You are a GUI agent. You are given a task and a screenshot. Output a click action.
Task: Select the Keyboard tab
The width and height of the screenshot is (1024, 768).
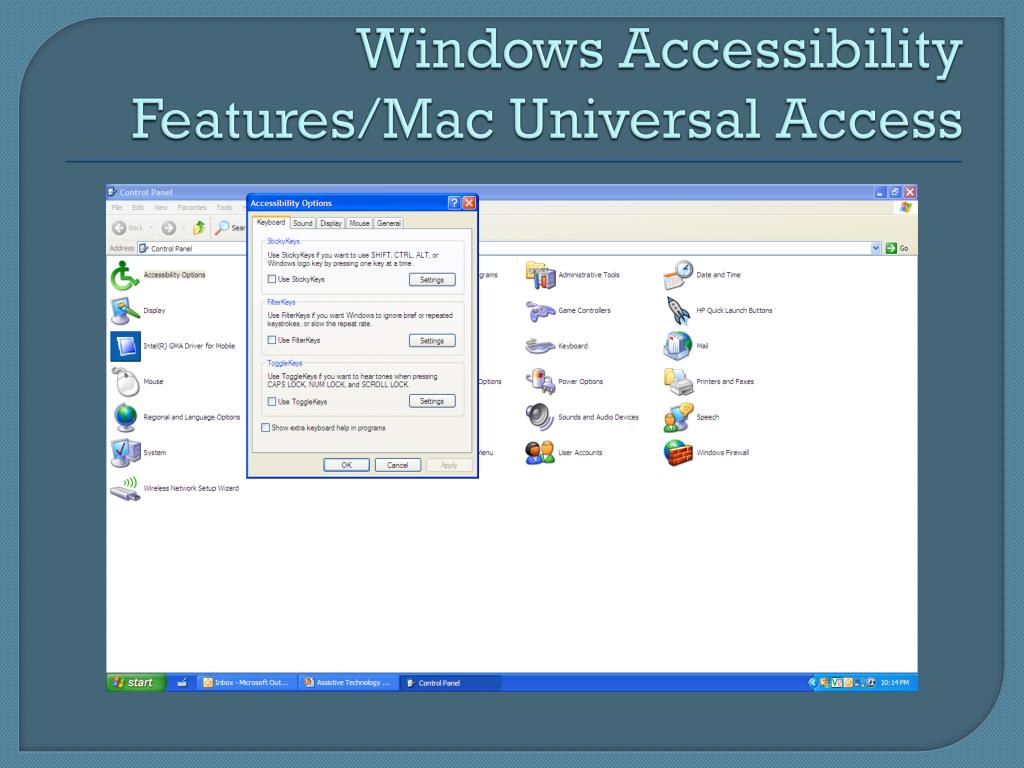pyautogui.click(x=271, y=222)
